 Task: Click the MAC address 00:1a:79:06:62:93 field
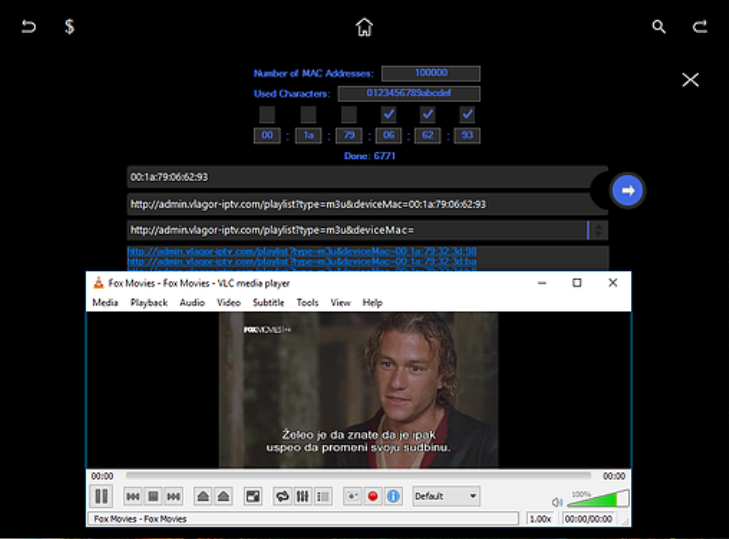pos(367,177)
